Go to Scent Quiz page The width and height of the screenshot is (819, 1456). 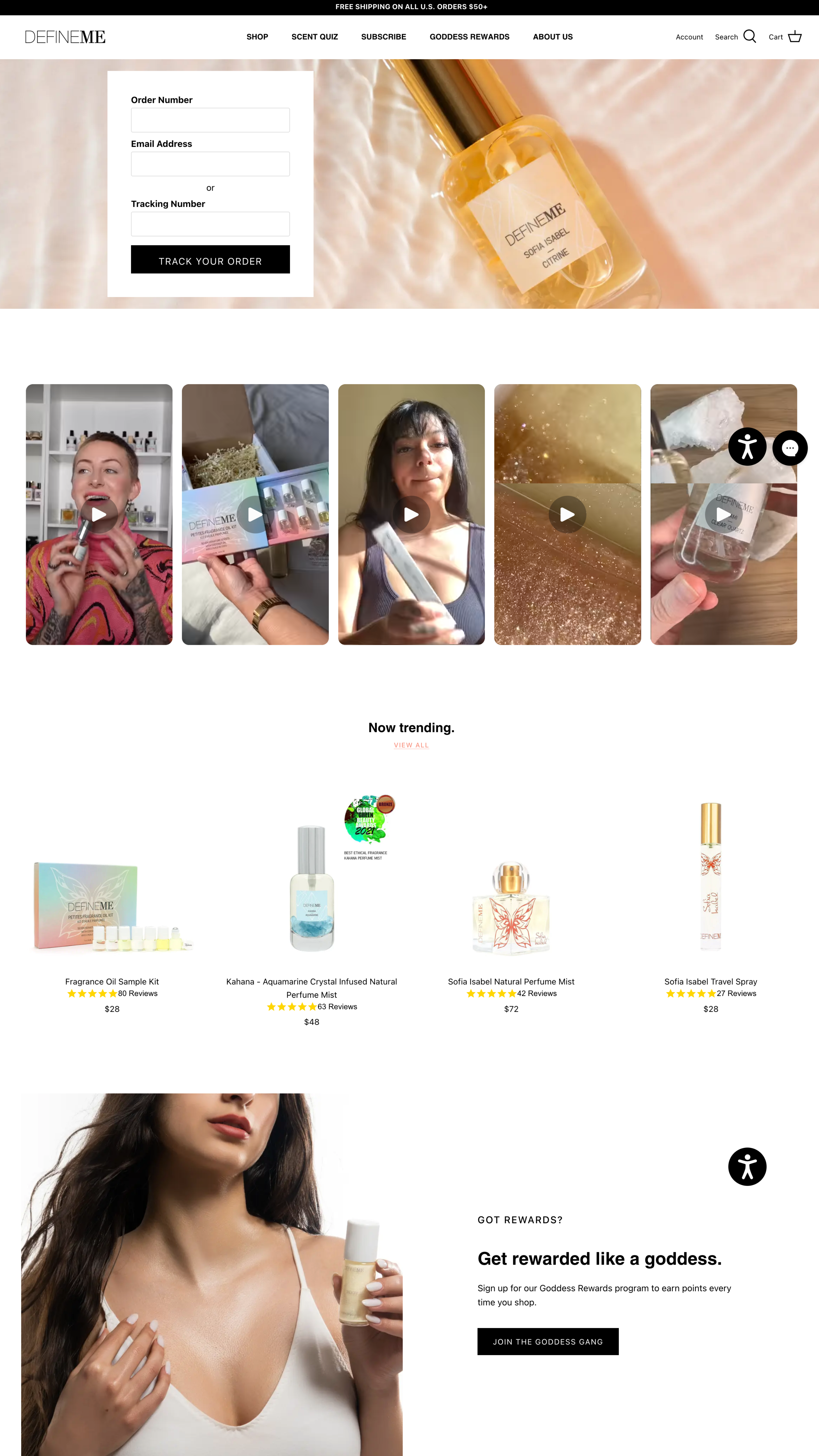(x=314, y=37)
